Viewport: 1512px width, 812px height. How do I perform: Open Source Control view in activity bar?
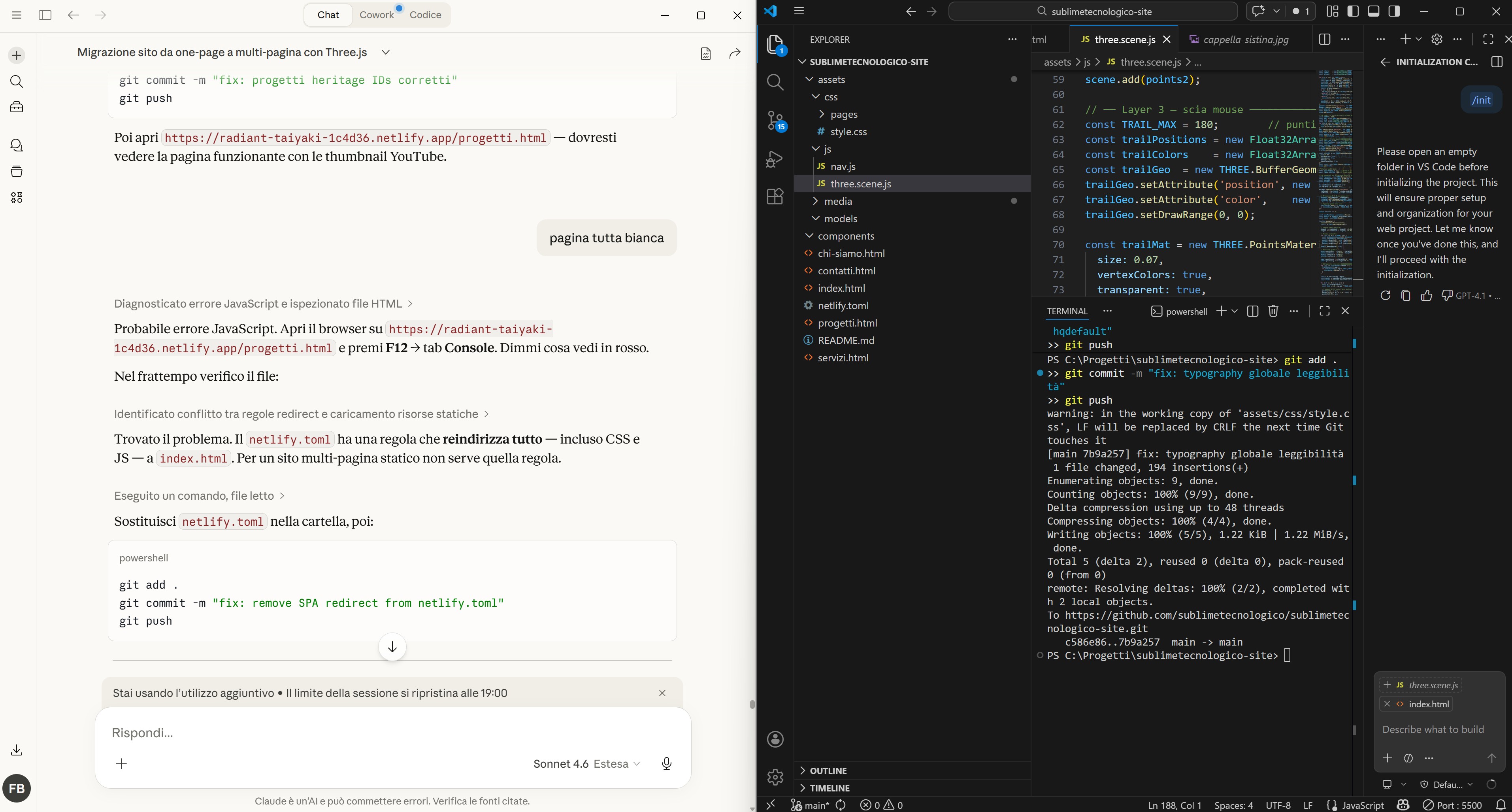point(775,120)
